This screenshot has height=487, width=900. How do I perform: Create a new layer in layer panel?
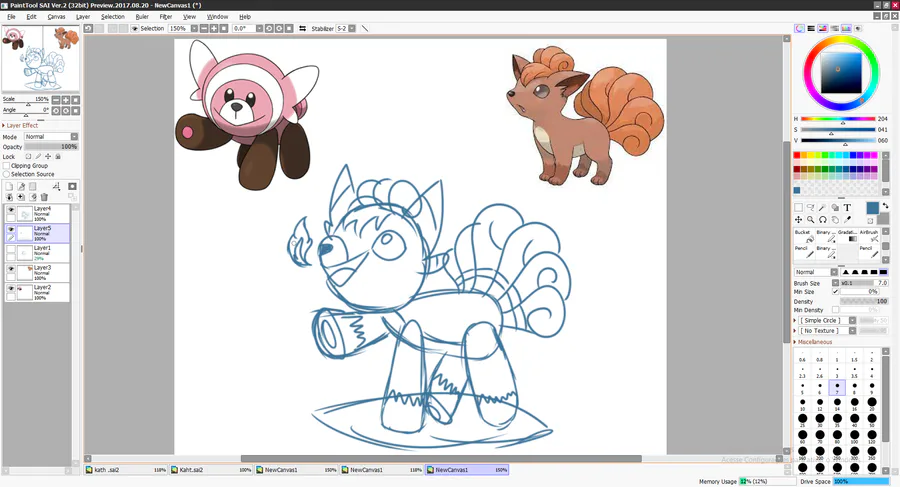[9, 187]
